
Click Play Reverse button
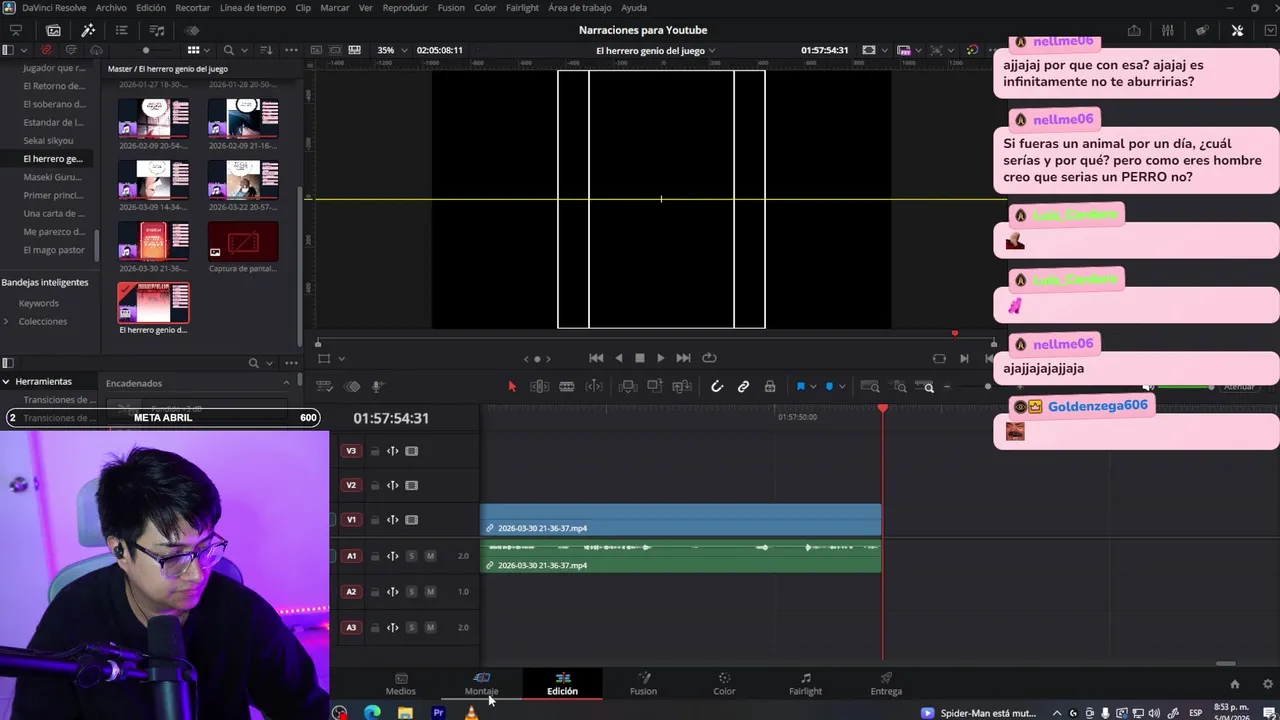pyautogui.click(x=618, y=358)
